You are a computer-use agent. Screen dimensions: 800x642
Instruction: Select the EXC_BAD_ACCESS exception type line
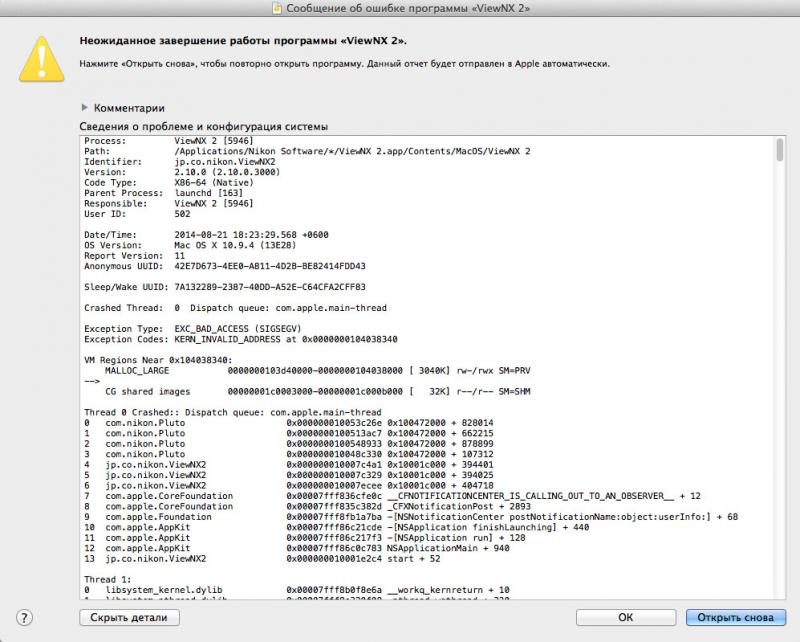[x=193, y=329]
